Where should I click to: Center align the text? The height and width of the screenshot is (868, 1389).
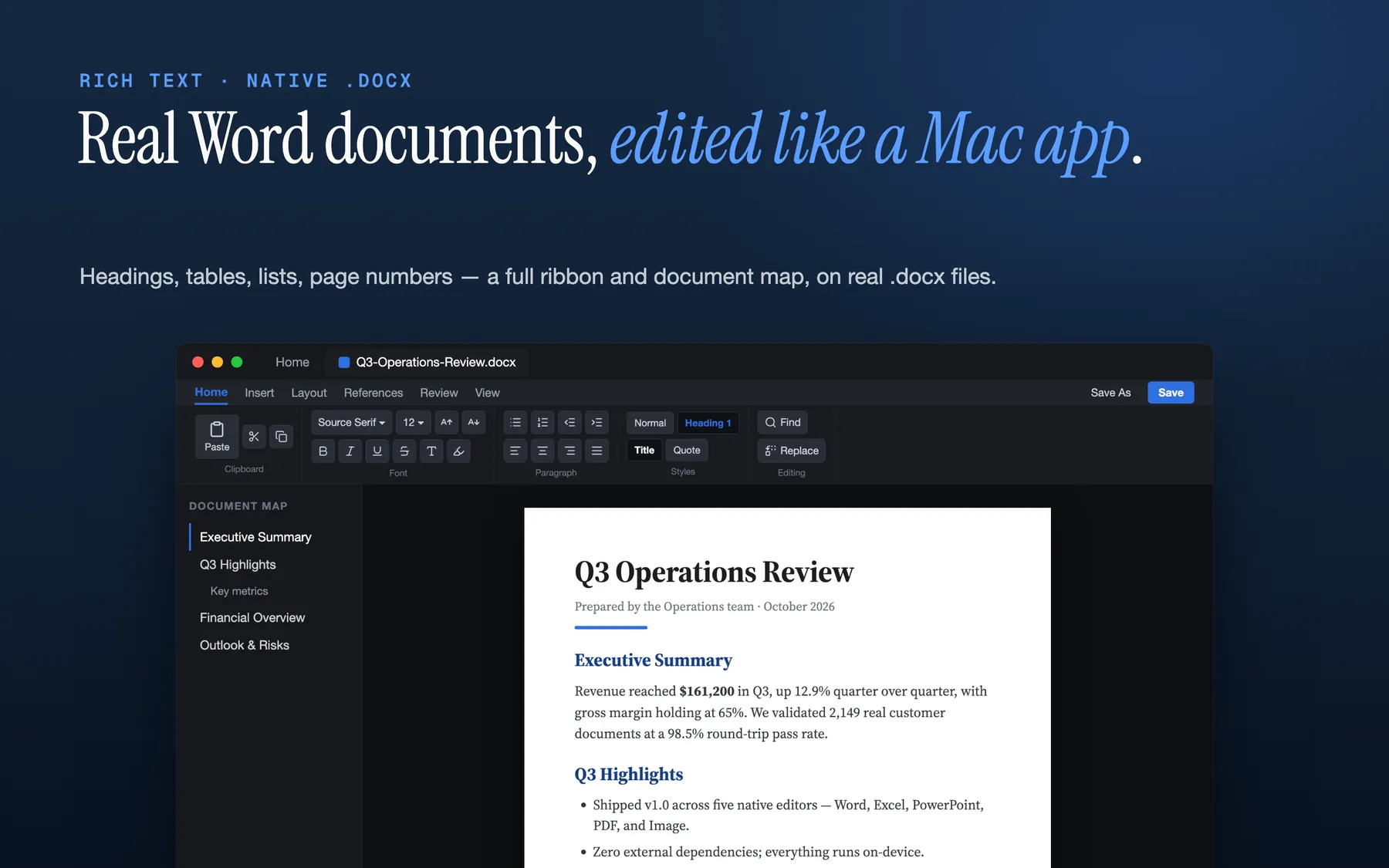pyautogui.click(x=542, y=451)
